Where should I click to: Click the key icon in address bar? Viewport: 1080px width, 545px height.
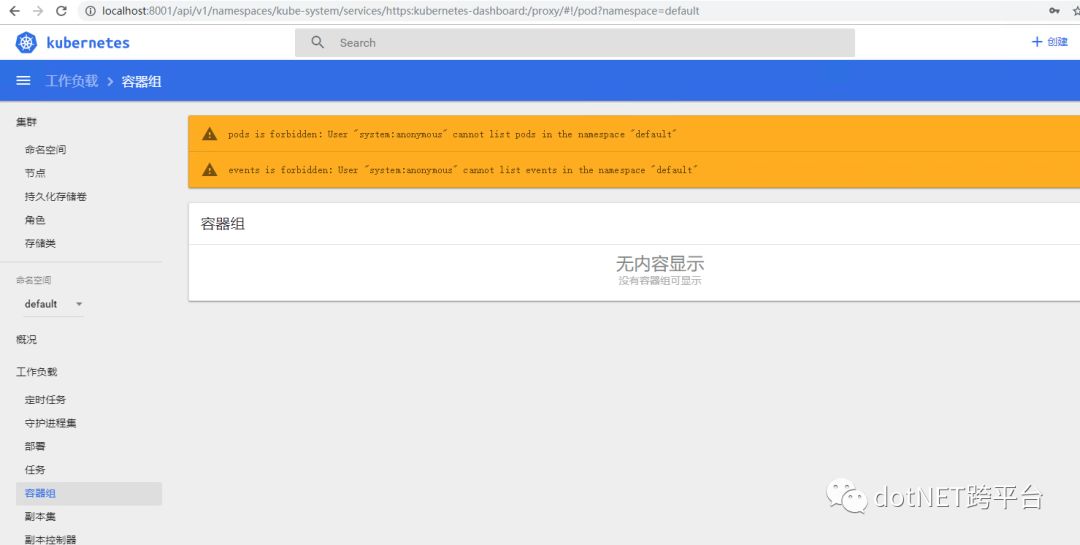tap(1055, 11)
